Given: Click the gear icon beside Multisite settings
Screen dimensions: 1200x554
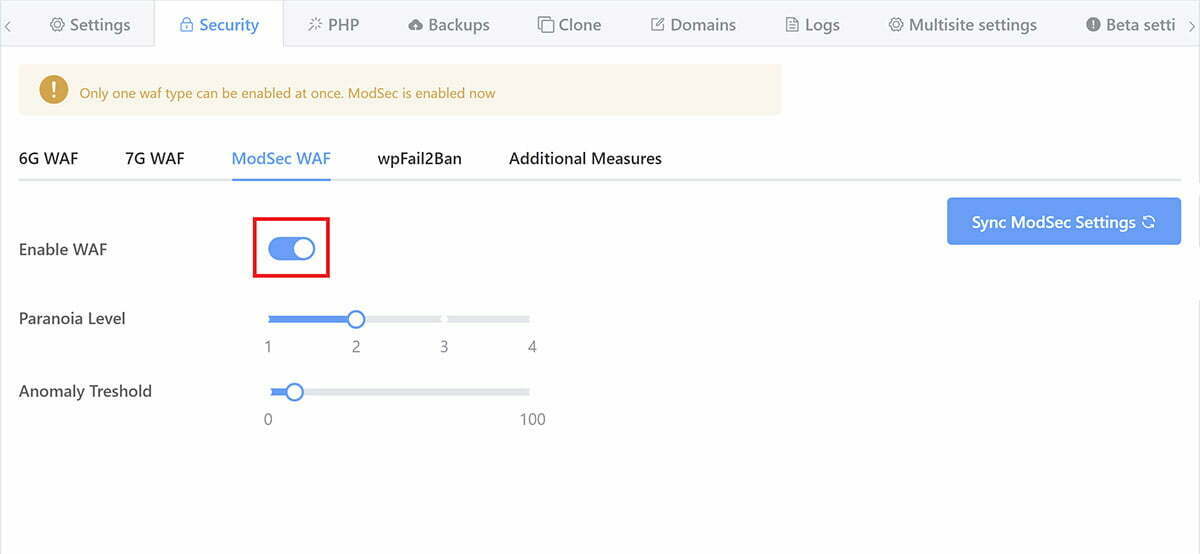Looking at the screenshot, I should click(896, 25).
